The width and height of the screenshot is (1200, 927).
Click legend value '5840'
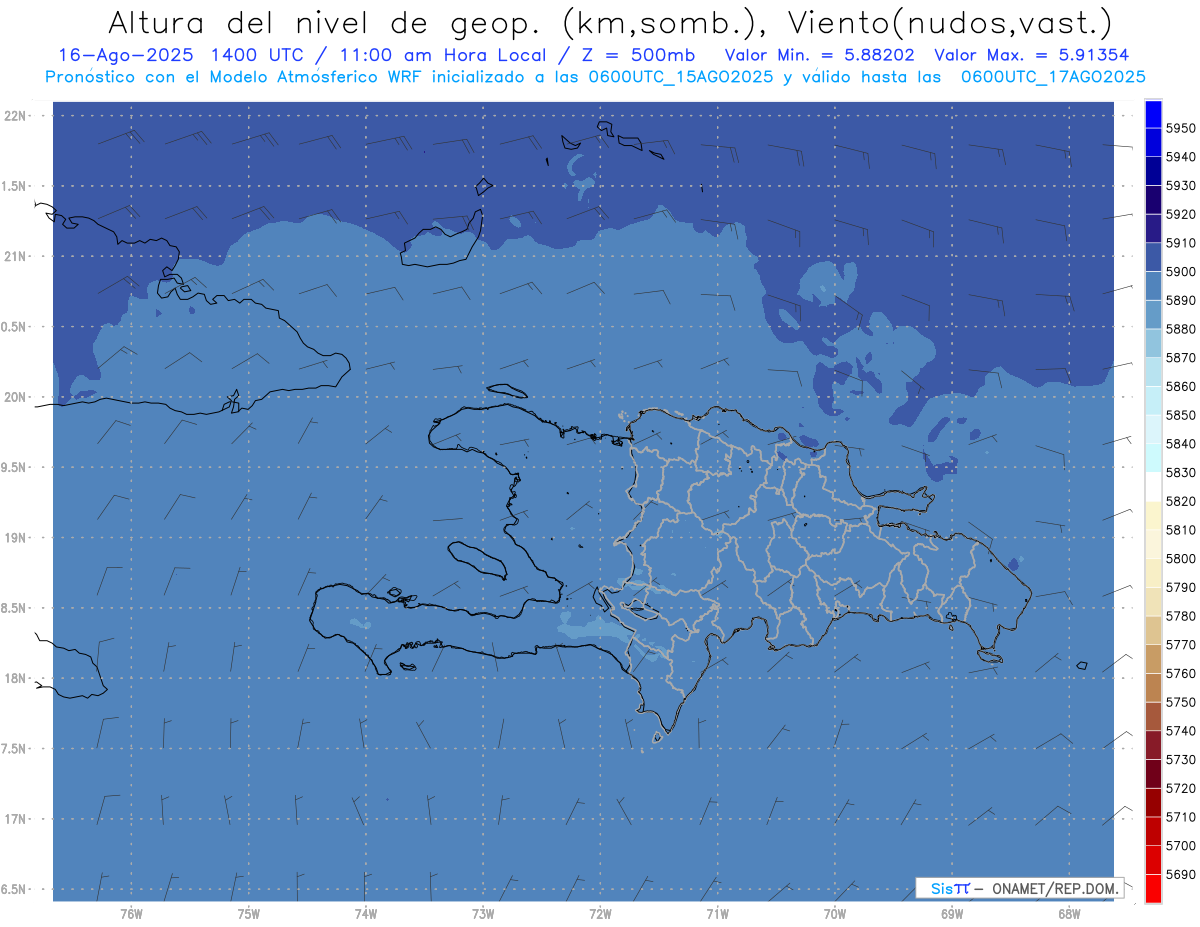(x=1180, y=444)
